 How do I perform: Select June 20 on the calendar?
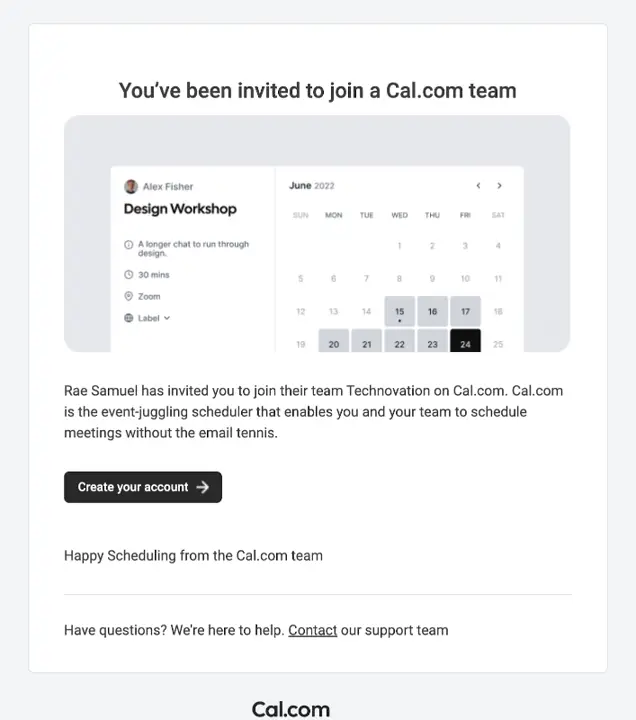click(334, 343)
